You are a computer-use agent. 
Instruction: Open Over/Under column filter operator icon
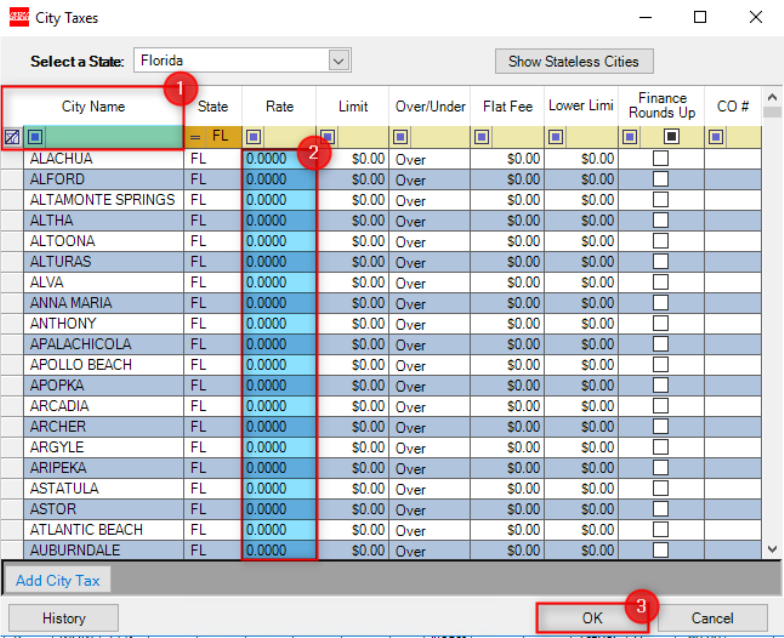400,136
